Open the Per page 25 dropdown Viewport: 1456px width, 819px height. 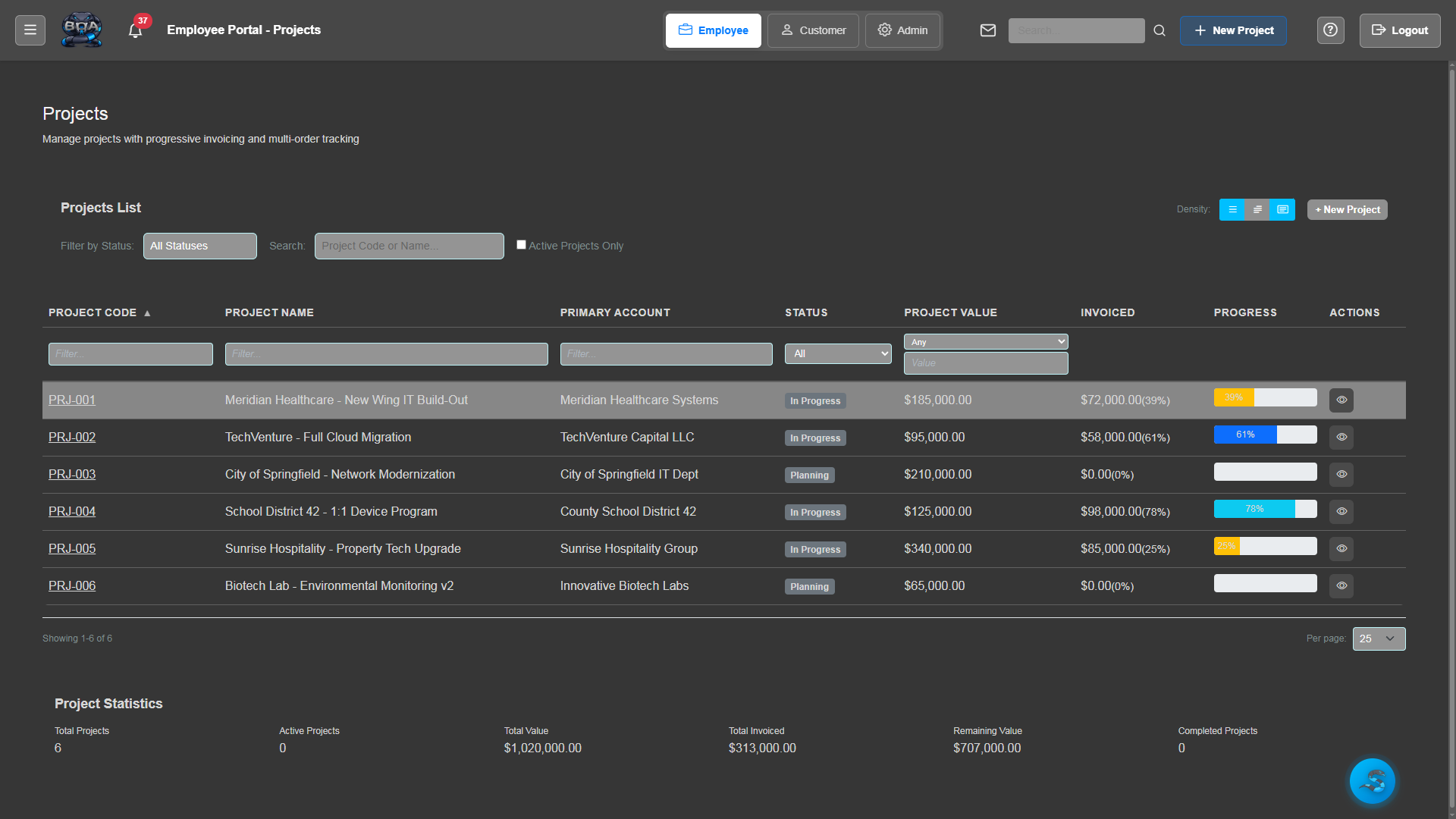click(x=1378, y=639)
